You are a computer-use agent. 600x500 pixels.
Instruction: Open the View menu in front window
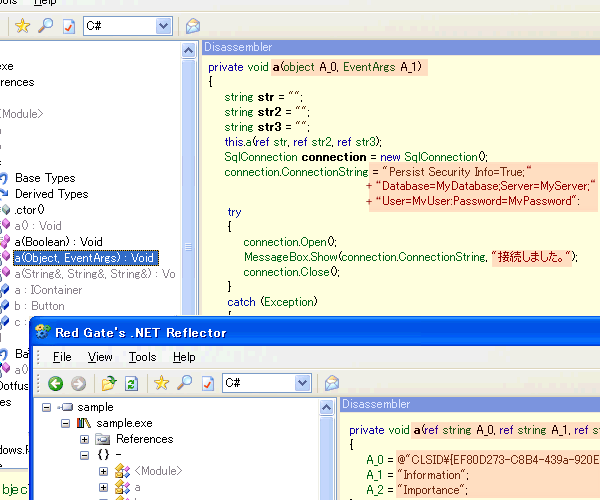[x=100, y=357]
